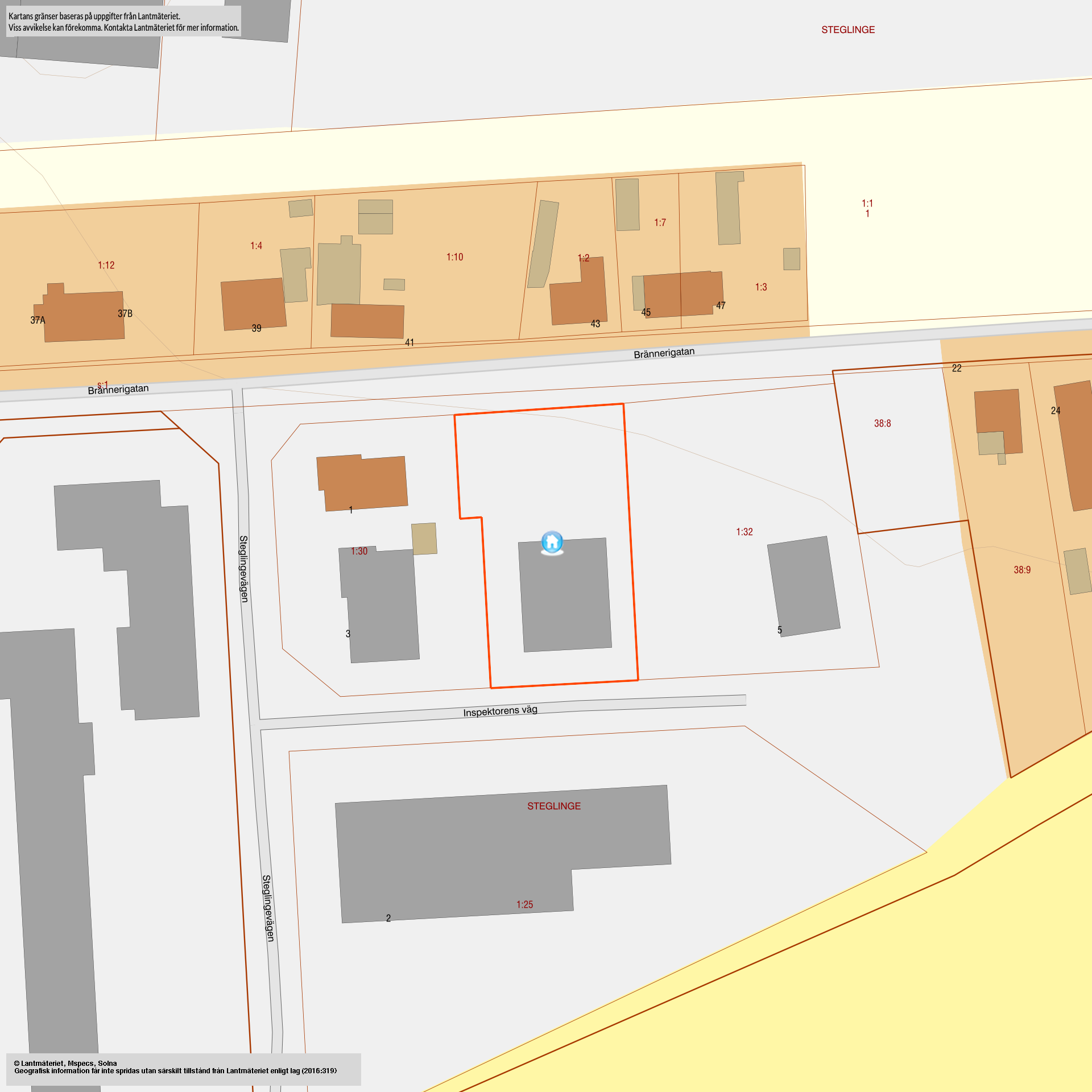
Task: Click the Lantmäteriet copyright notice box
Action: coord(183,1069)
